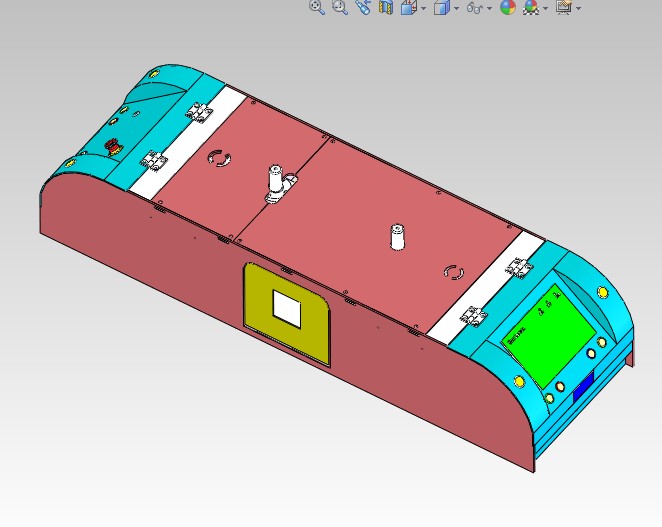Open View Orientation dropdown arrow
The width and height of the screenshot is (662, 527).
pos(423,8)
